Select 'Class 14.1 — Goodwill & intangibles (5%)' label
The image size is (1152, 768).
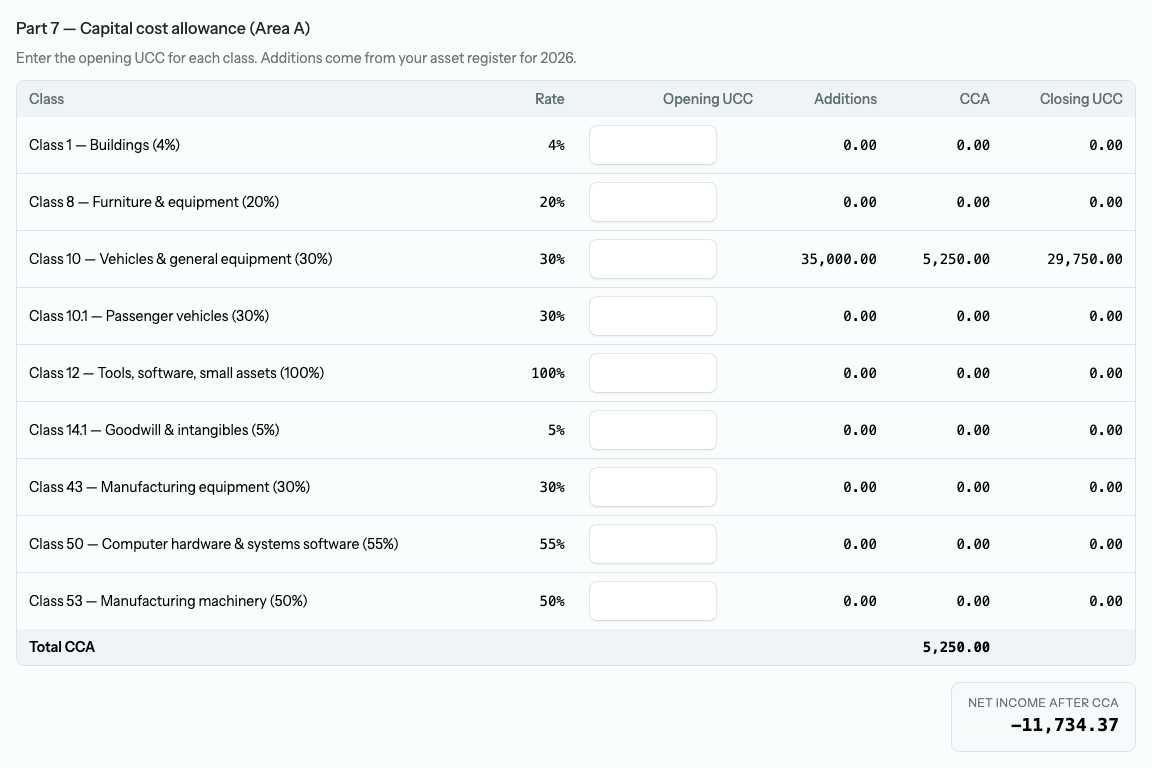pyautogui.click(x=154, y=430)
